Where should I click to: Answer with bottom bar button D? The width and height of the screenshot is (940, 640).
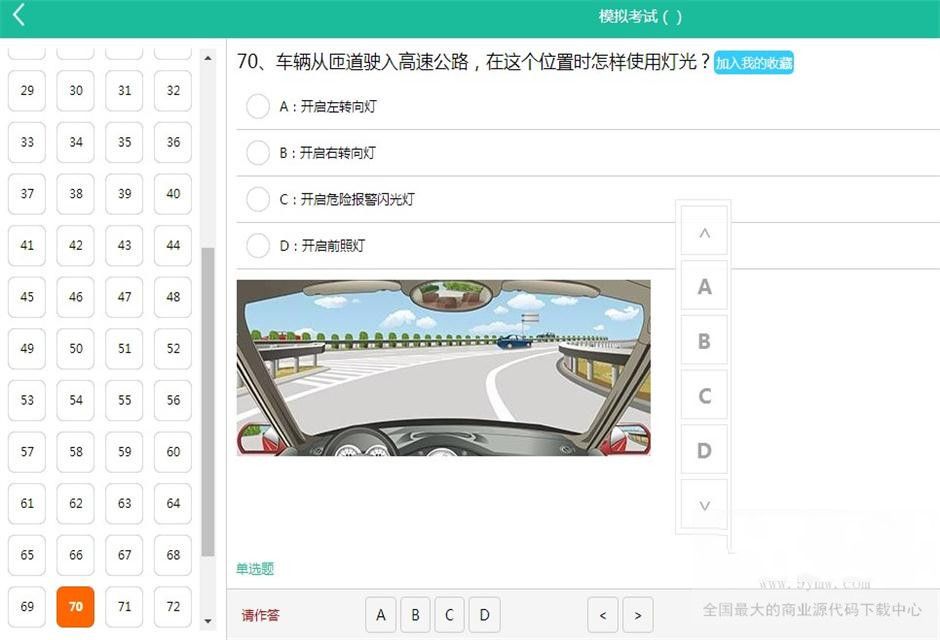[x=484, y=615]
